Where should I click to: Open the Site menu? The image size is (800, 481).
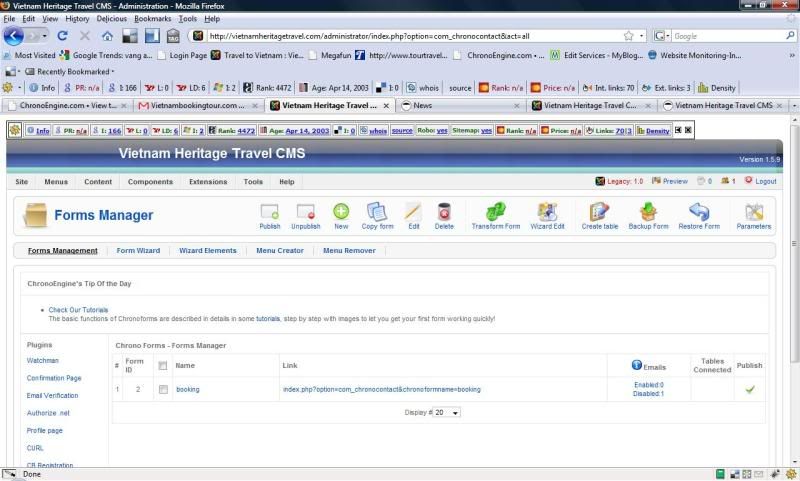pyautogui.click(x=21, y=182)
